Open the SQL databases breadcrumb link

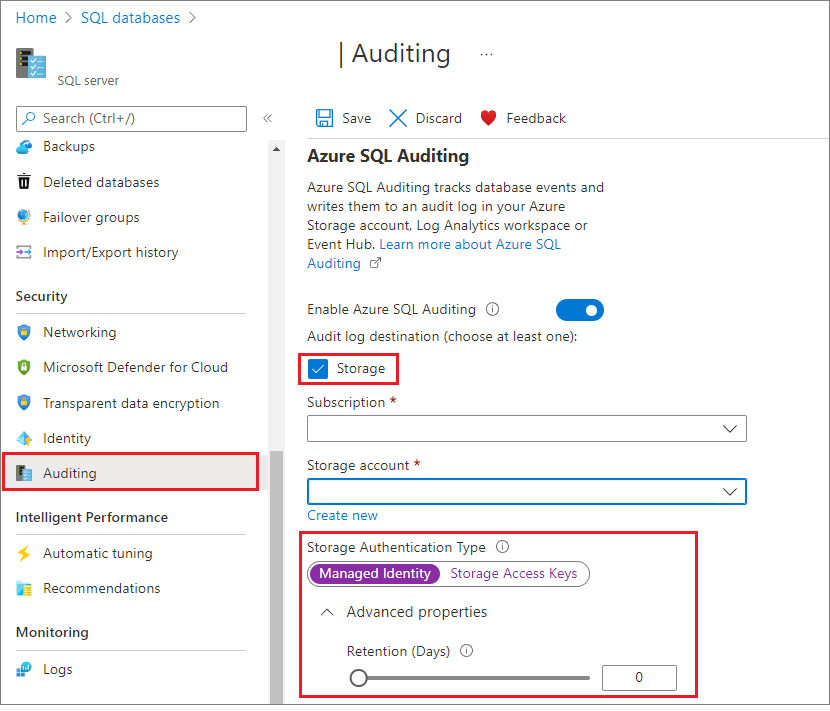130,18
